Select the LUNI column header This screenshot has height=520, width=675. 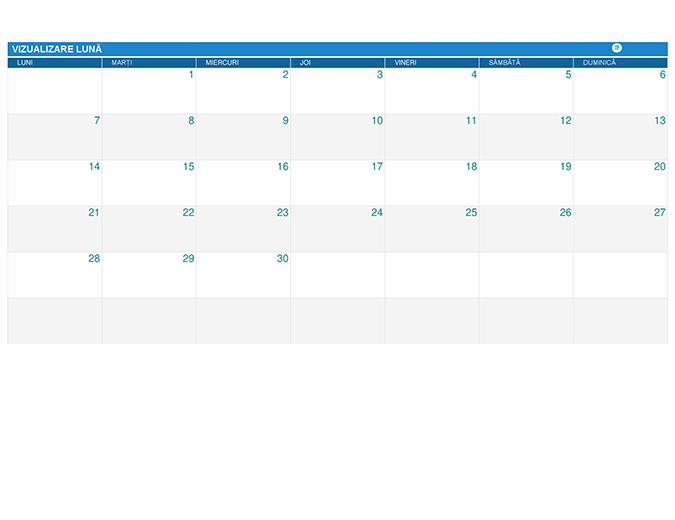tap(25, 63)
